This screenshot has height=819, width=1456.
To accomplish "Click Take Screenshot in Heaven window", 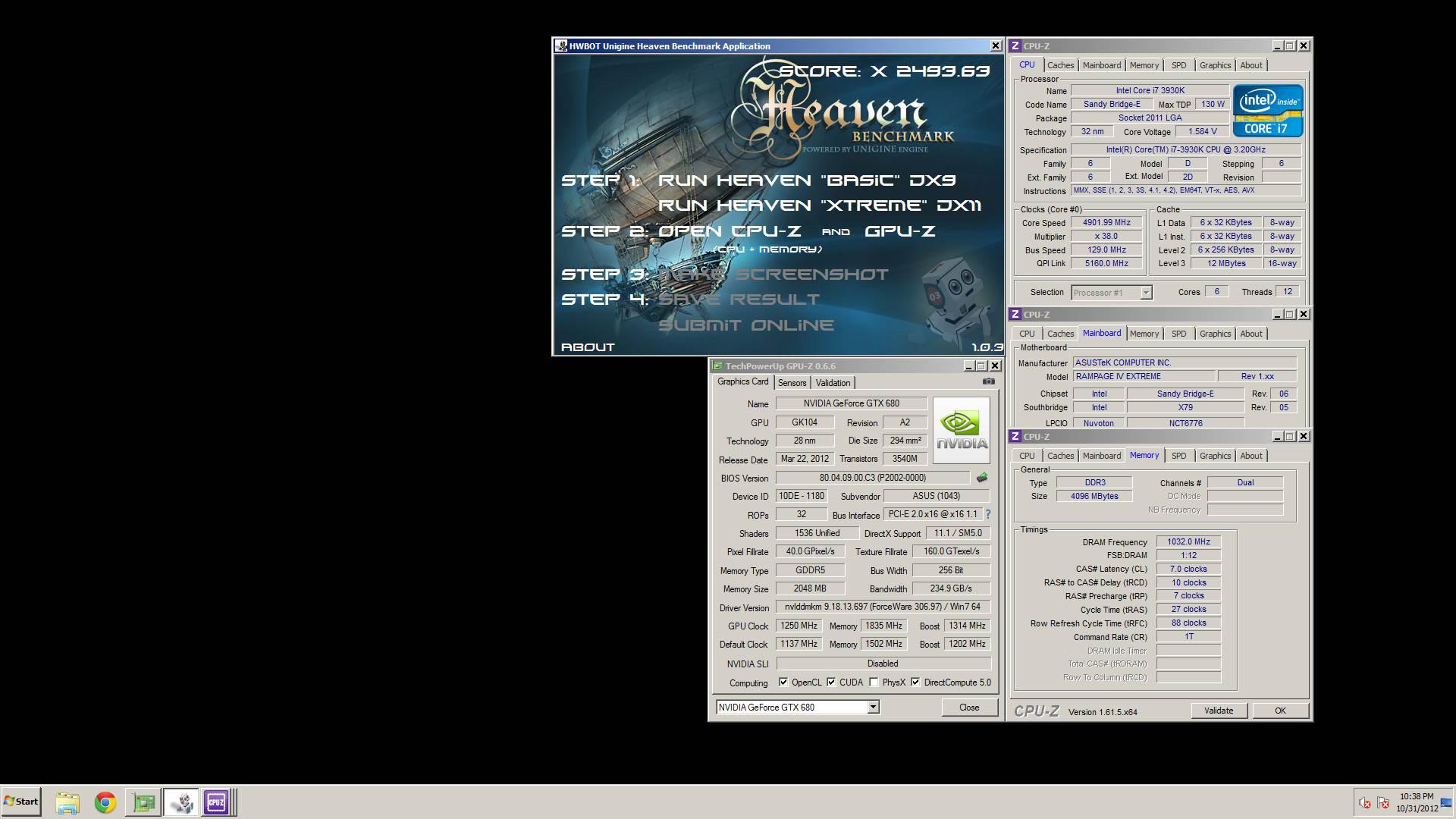I will point(773,275).
